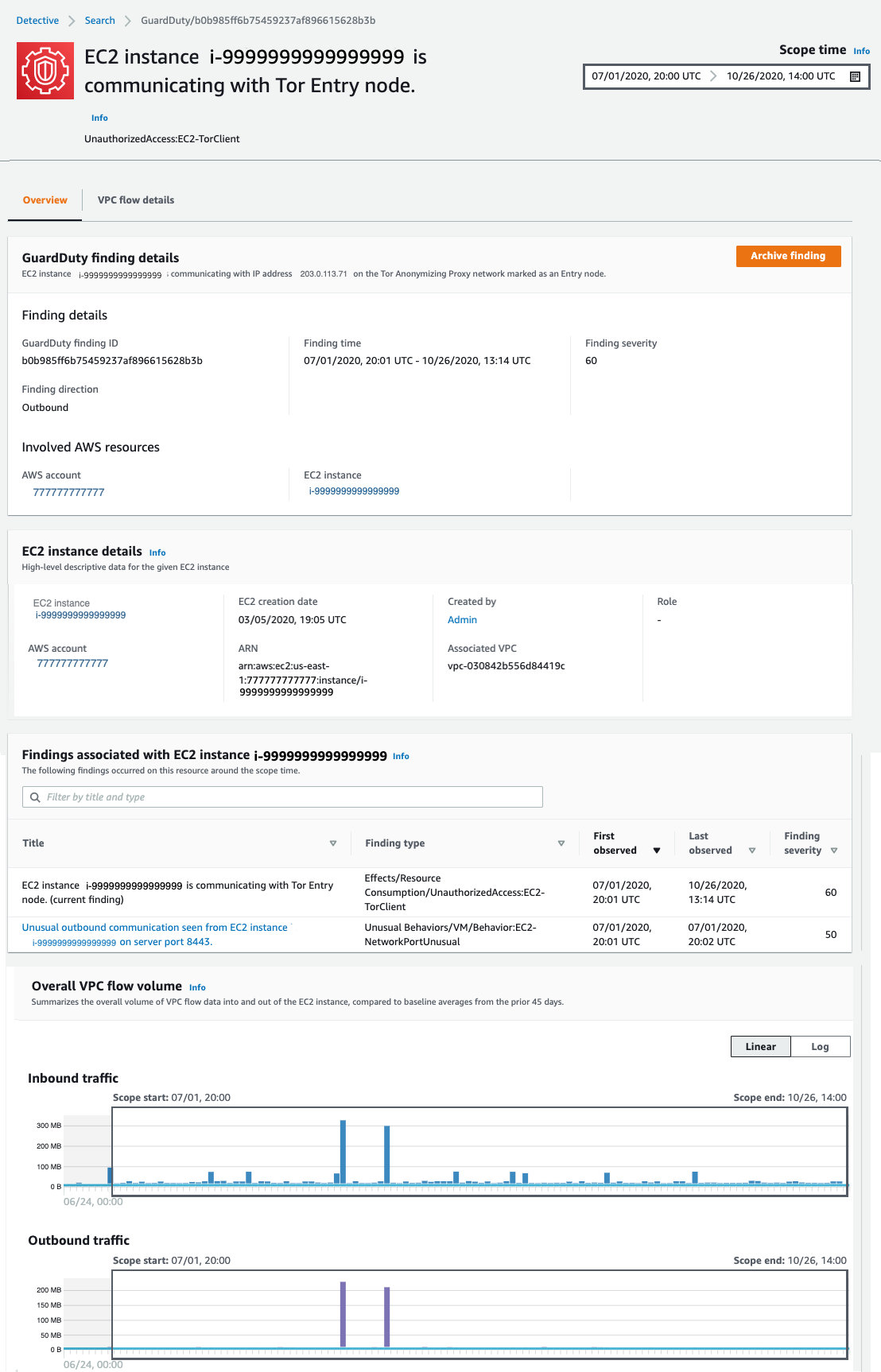Click the arrow between scope dates

tap(713, 76)
